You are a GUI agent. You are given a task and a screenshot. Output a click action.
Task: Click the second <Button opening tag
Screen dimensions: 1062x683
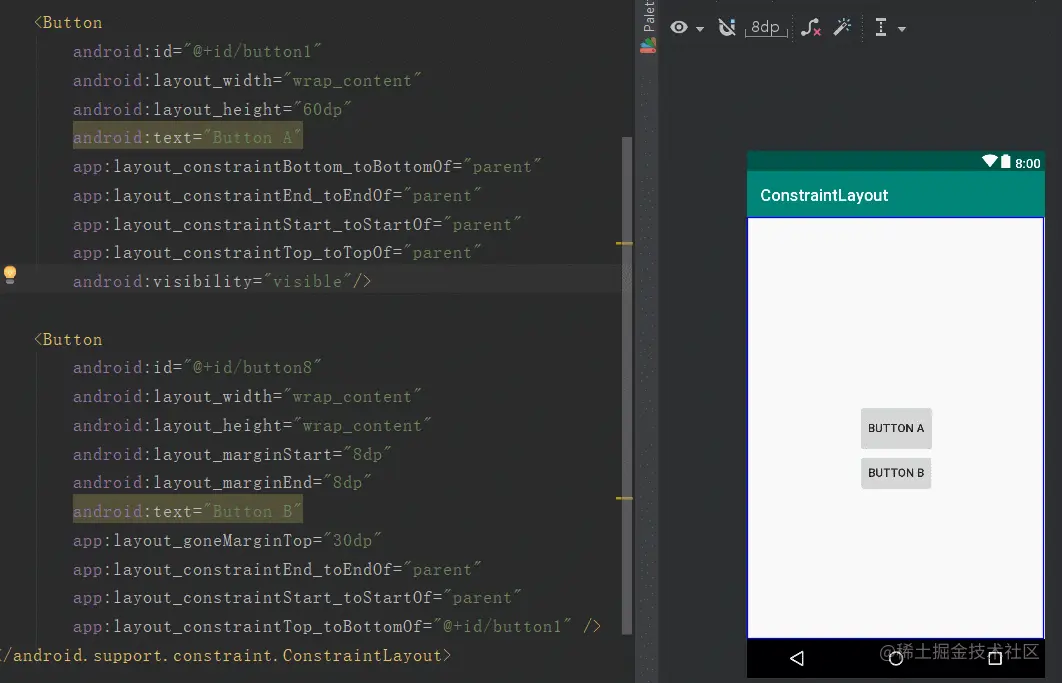point(68,339)
